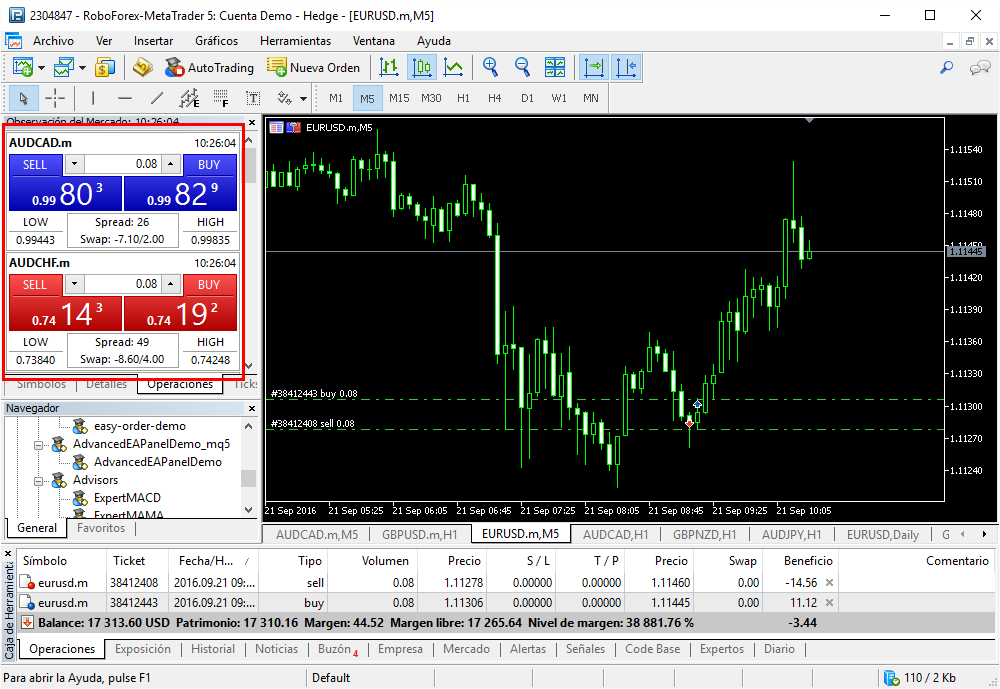Image resolution: width=1000 pixels, height=689 pixels.
Task: Open the profiles toolbar icon
Action: (64, 67)
